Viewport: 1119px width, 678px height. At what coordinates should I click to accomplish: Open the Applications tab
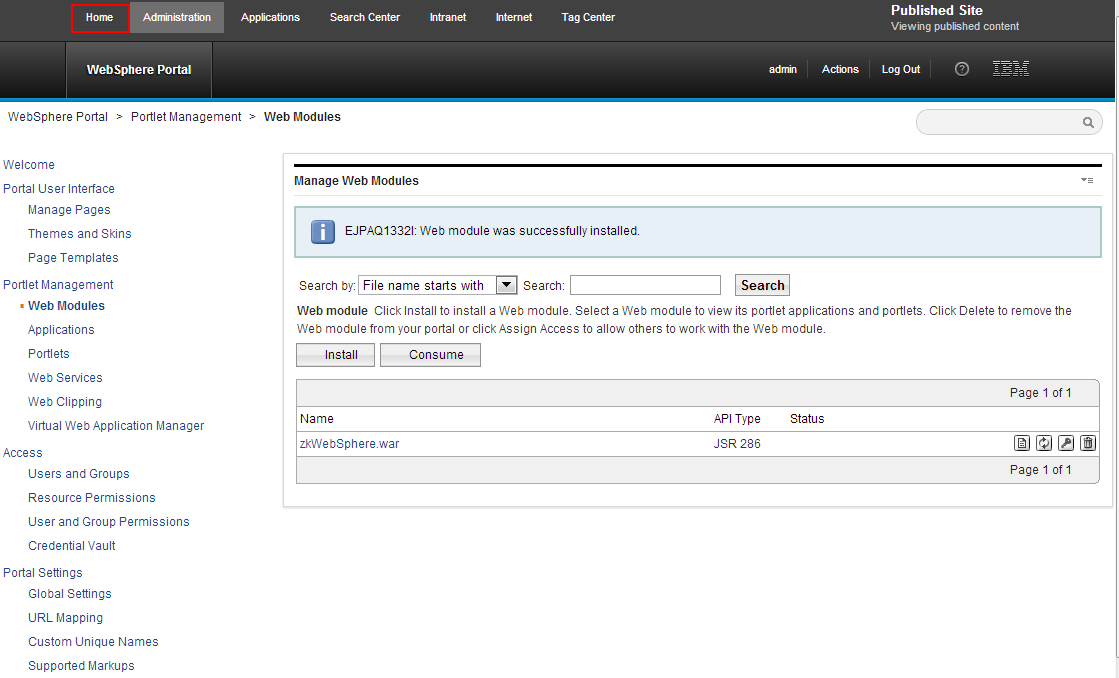pos(270,17)
